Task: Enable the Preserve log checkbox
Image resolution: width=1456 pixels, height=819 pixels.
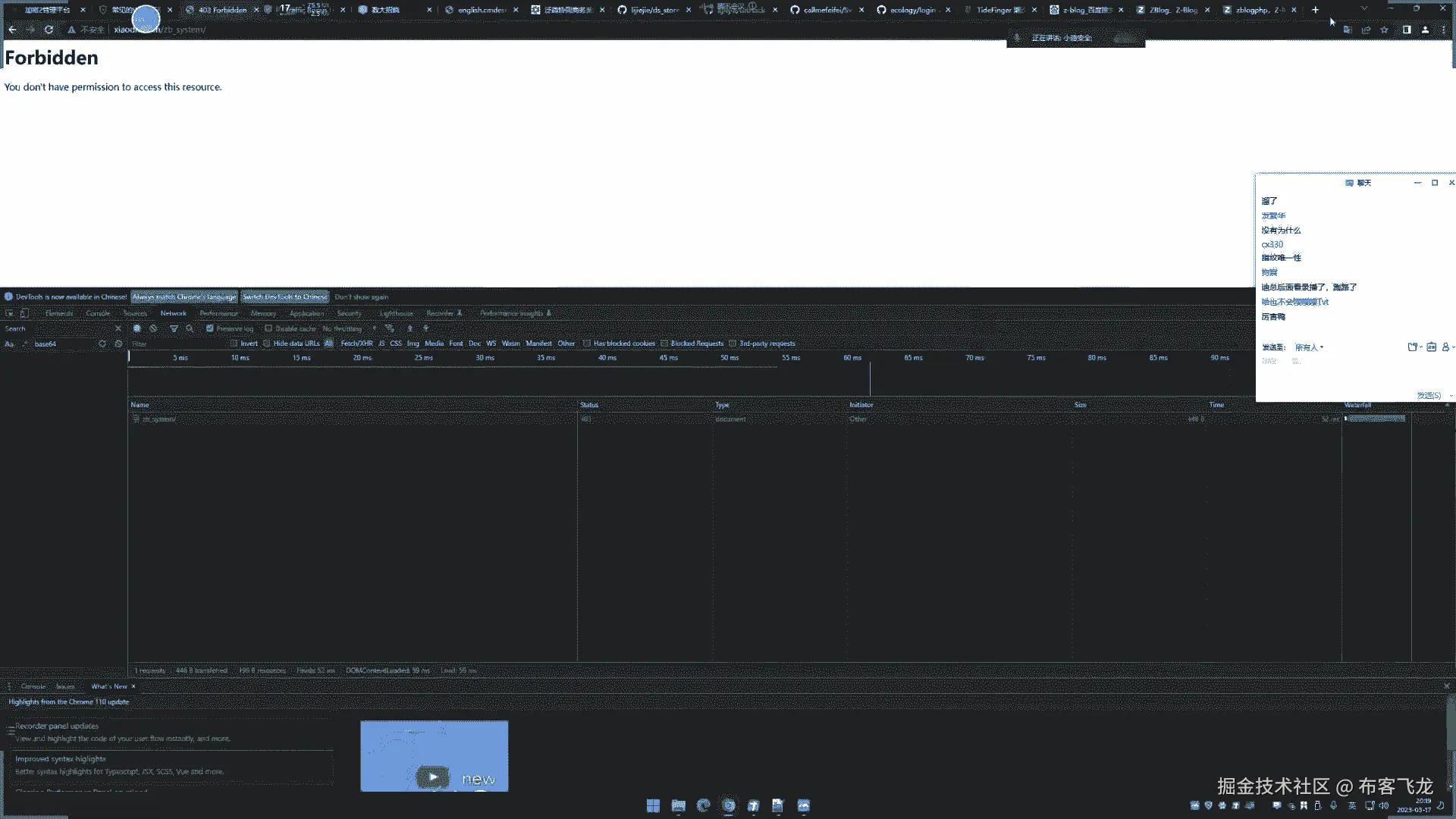Action: point(210,328)
